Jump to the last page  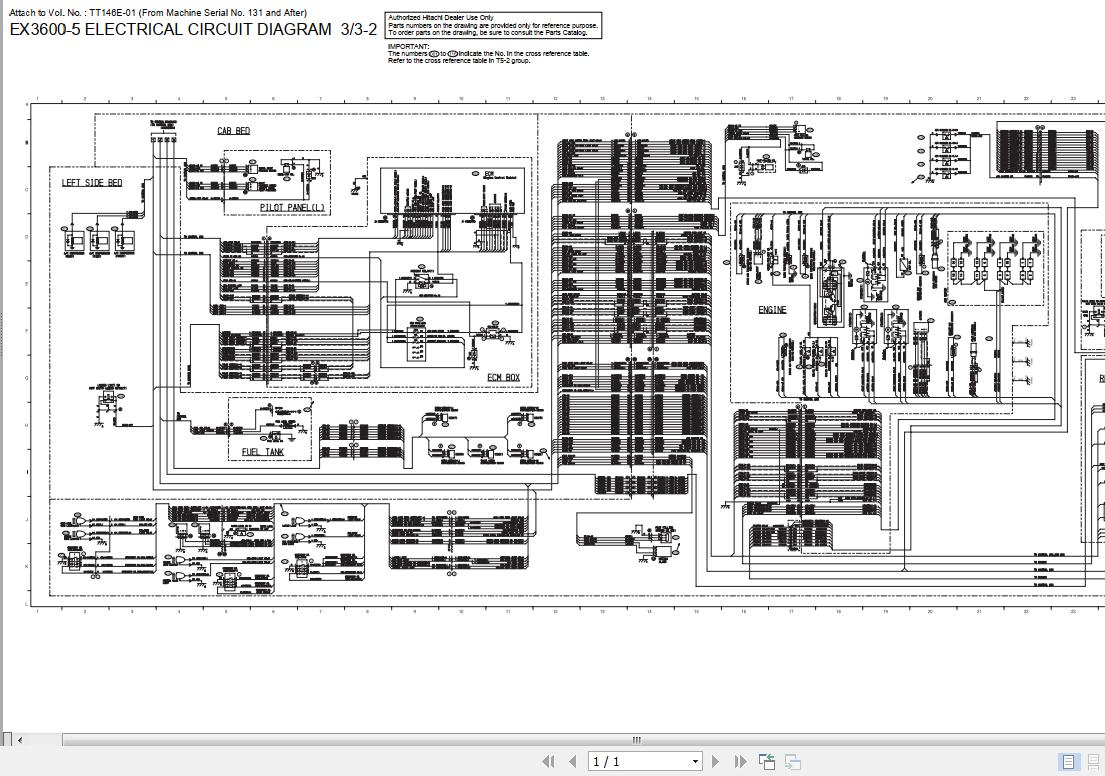click(x=740, y=761)
